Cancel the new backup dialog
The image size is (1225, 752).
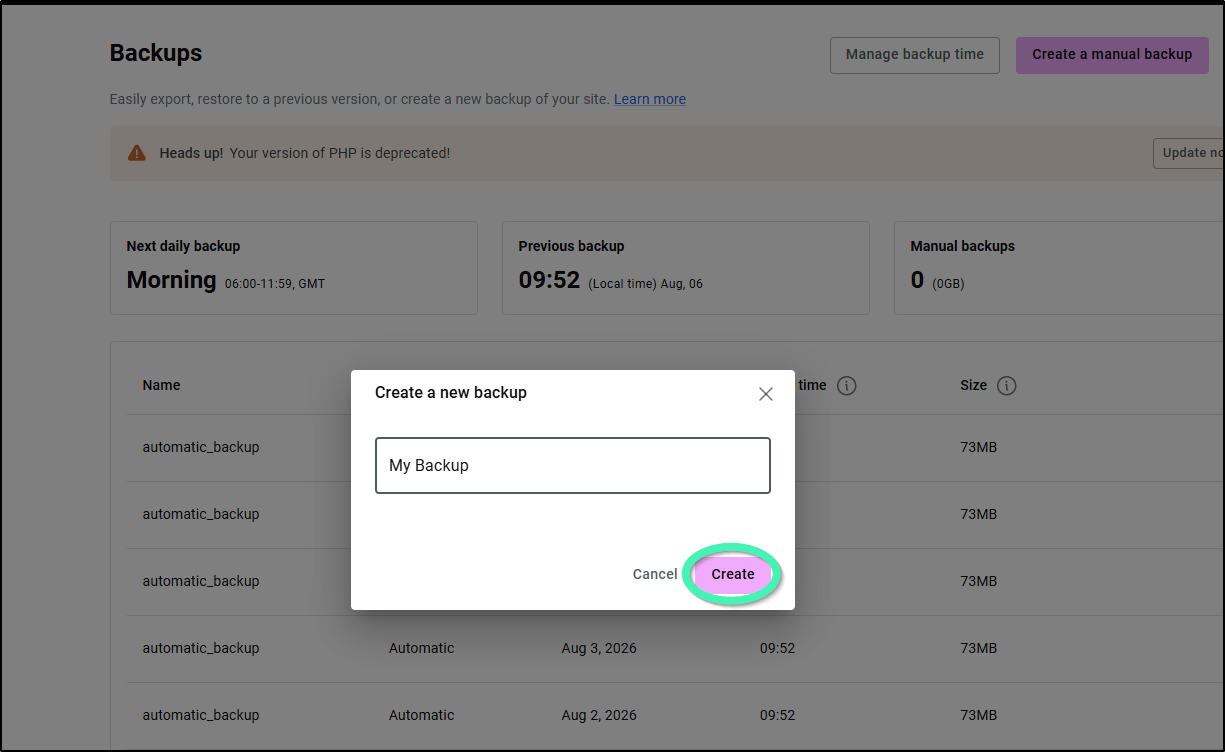pos(655,574)
